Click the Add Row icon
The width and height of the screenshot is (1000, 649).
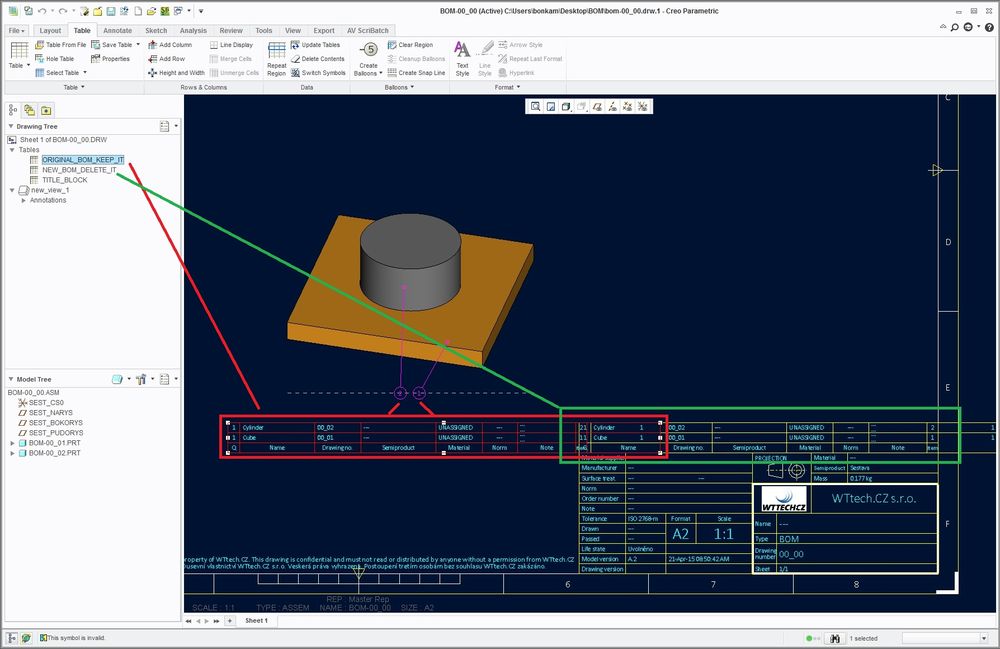pos(152,59)
